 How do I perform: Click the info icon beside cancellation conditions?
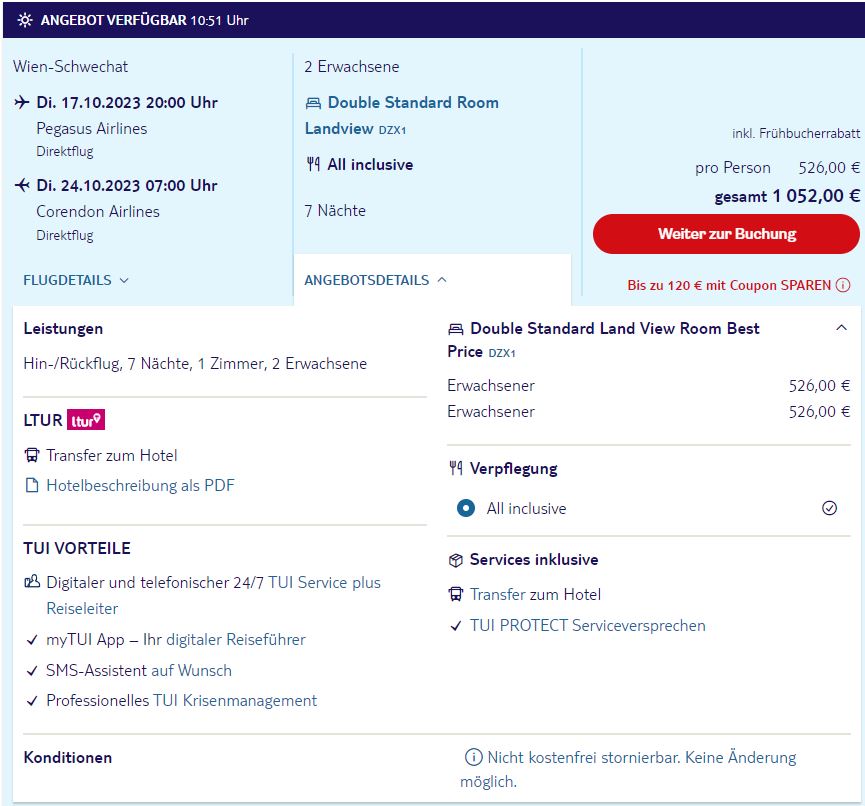pos(473,757)
